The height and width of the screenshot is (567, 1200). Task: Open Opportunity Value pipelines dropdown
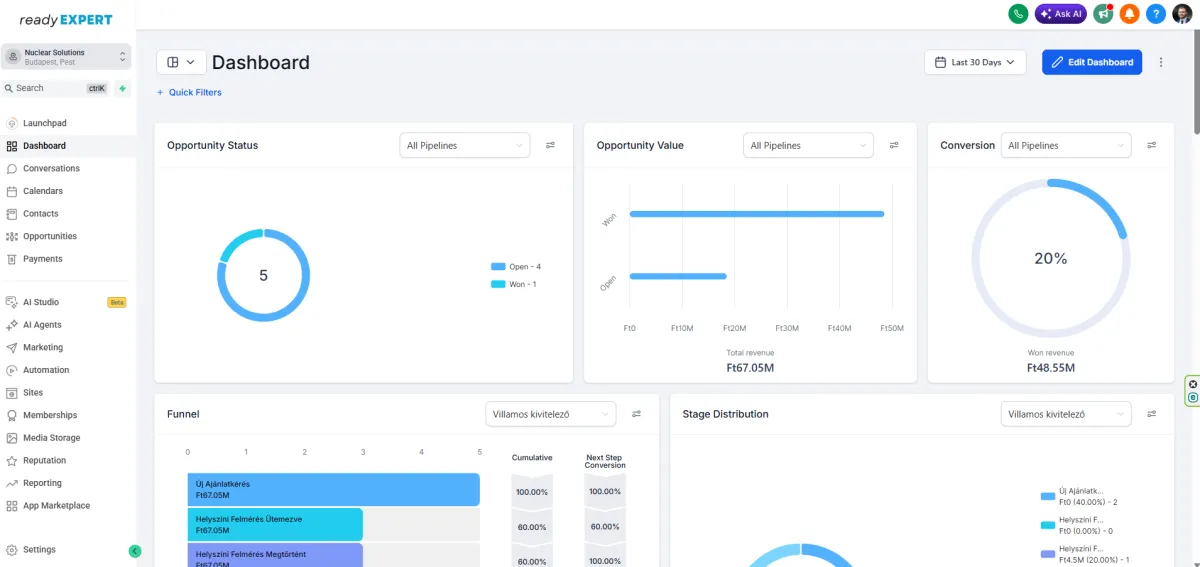808,146
